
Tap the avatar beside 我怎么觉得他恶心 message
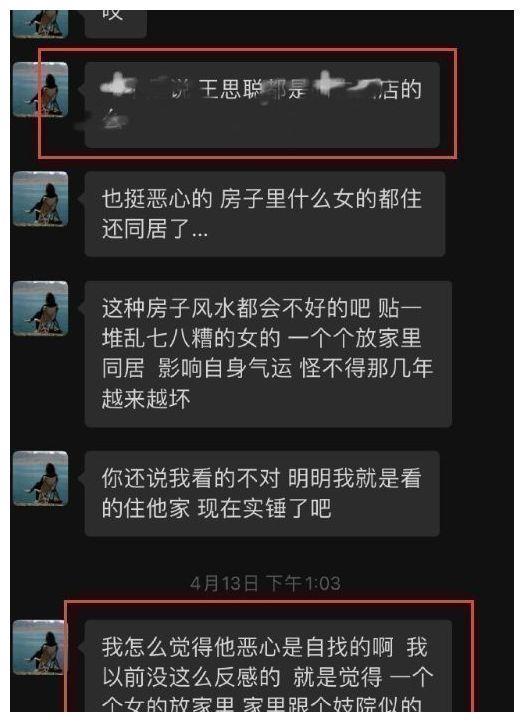(x=41, y=647)
